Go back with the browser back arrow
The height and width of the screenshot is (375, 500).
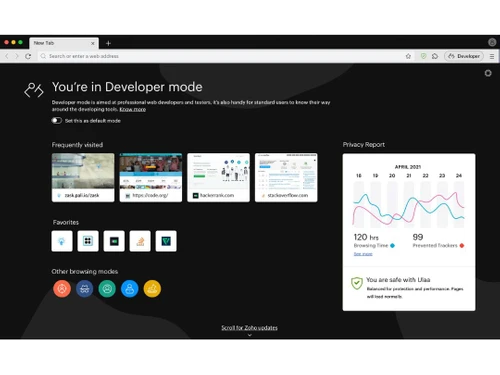click(x=7, y=56)
